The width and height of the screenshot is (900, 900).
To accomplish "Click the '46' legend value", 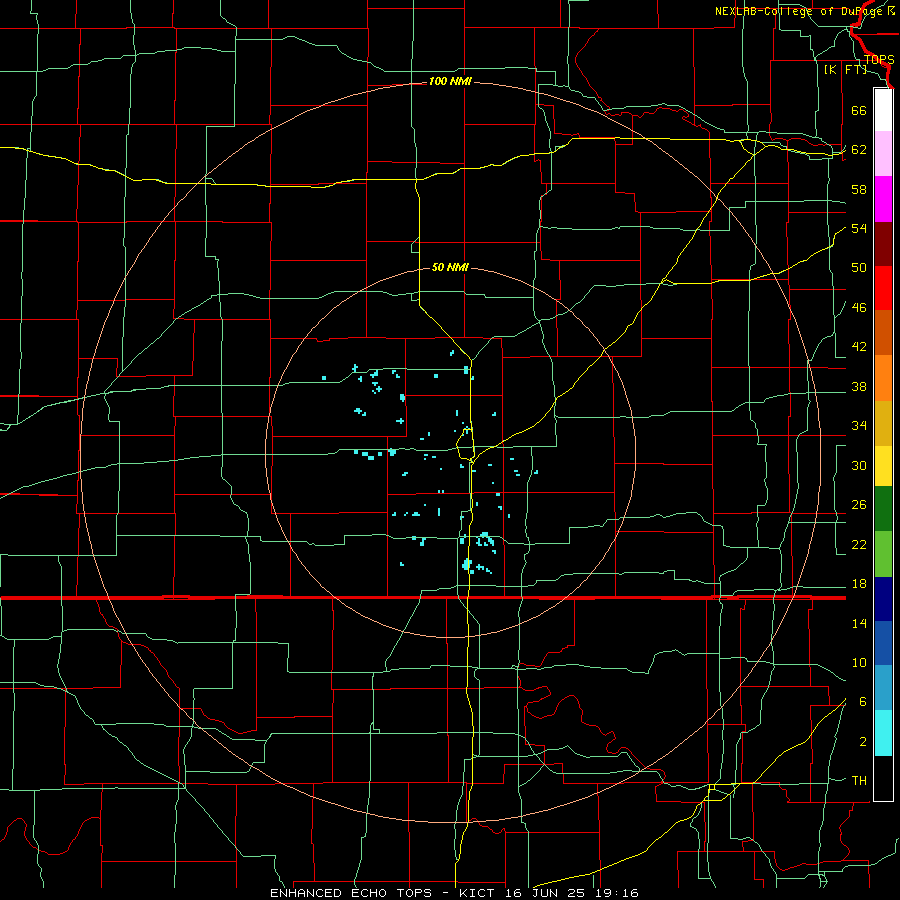I will (859, 308).
